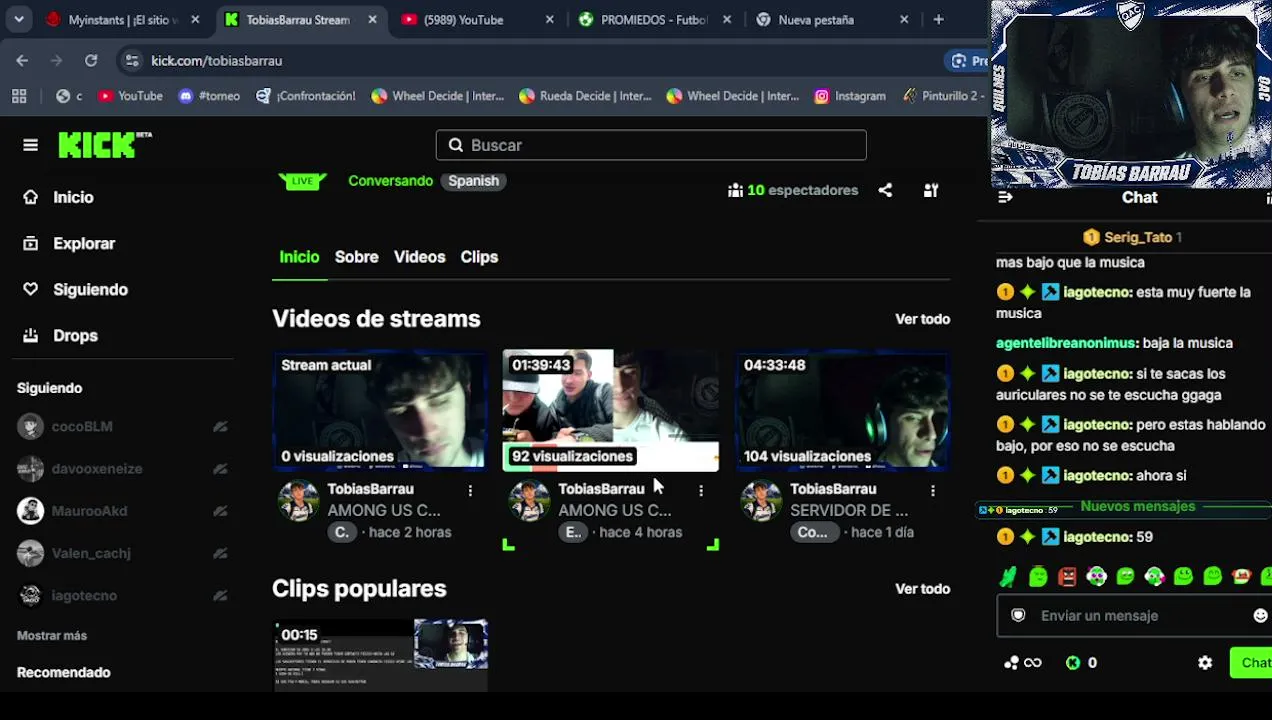Open options menu for hace 2 horas video

(470, 490)
